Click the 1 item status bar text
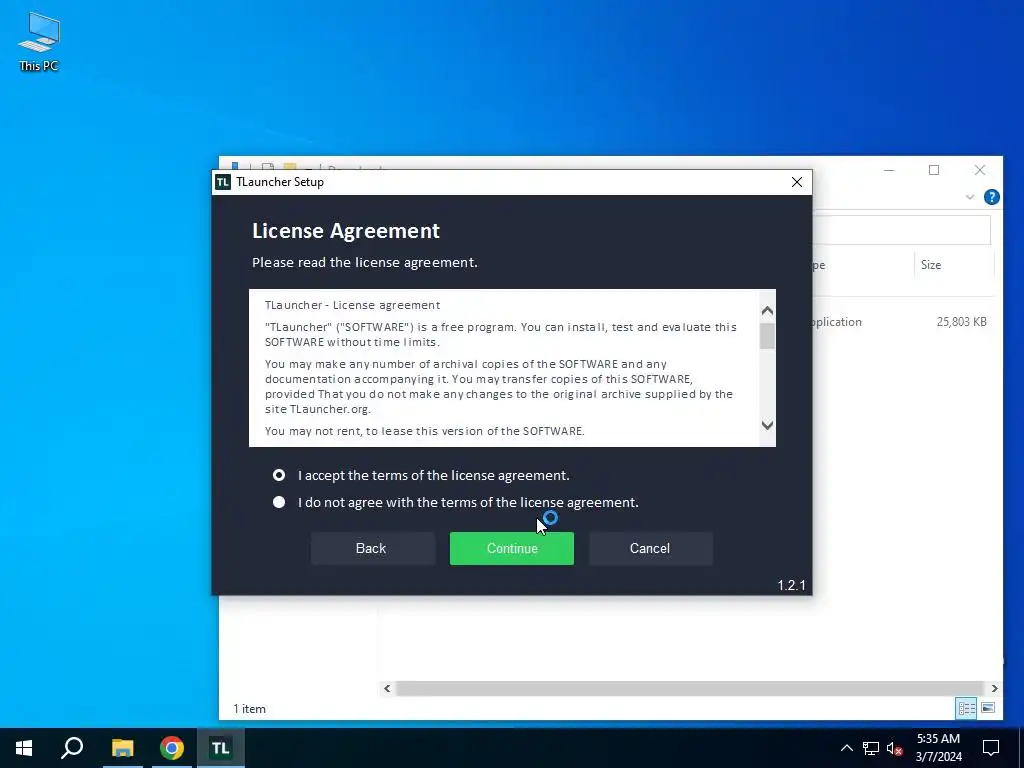Image resolution: width=1024 pixels, height=768 pixels. [x=249, y=709]
